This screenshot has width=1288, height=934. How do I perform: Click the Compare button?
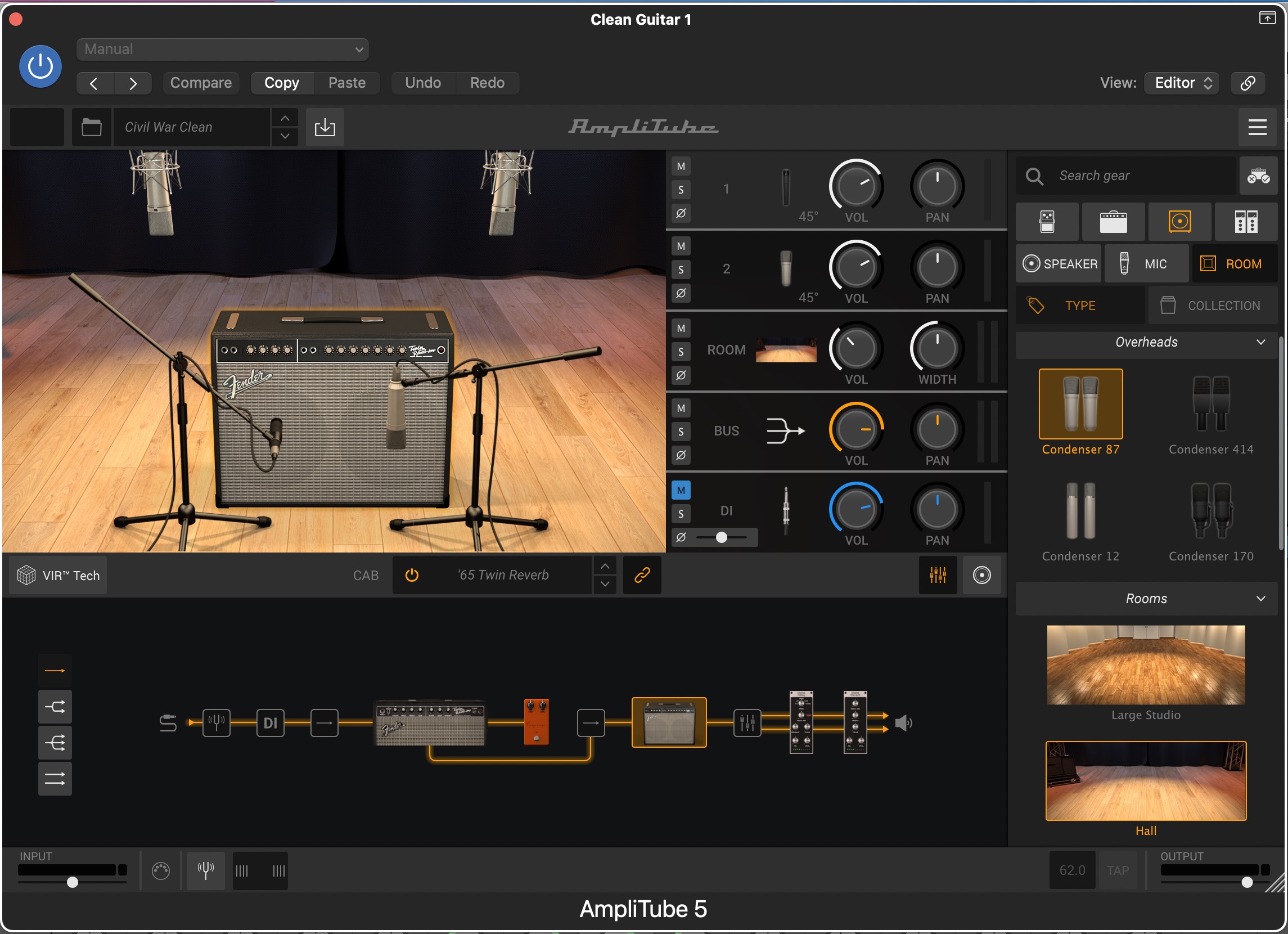tap(201, 83)
